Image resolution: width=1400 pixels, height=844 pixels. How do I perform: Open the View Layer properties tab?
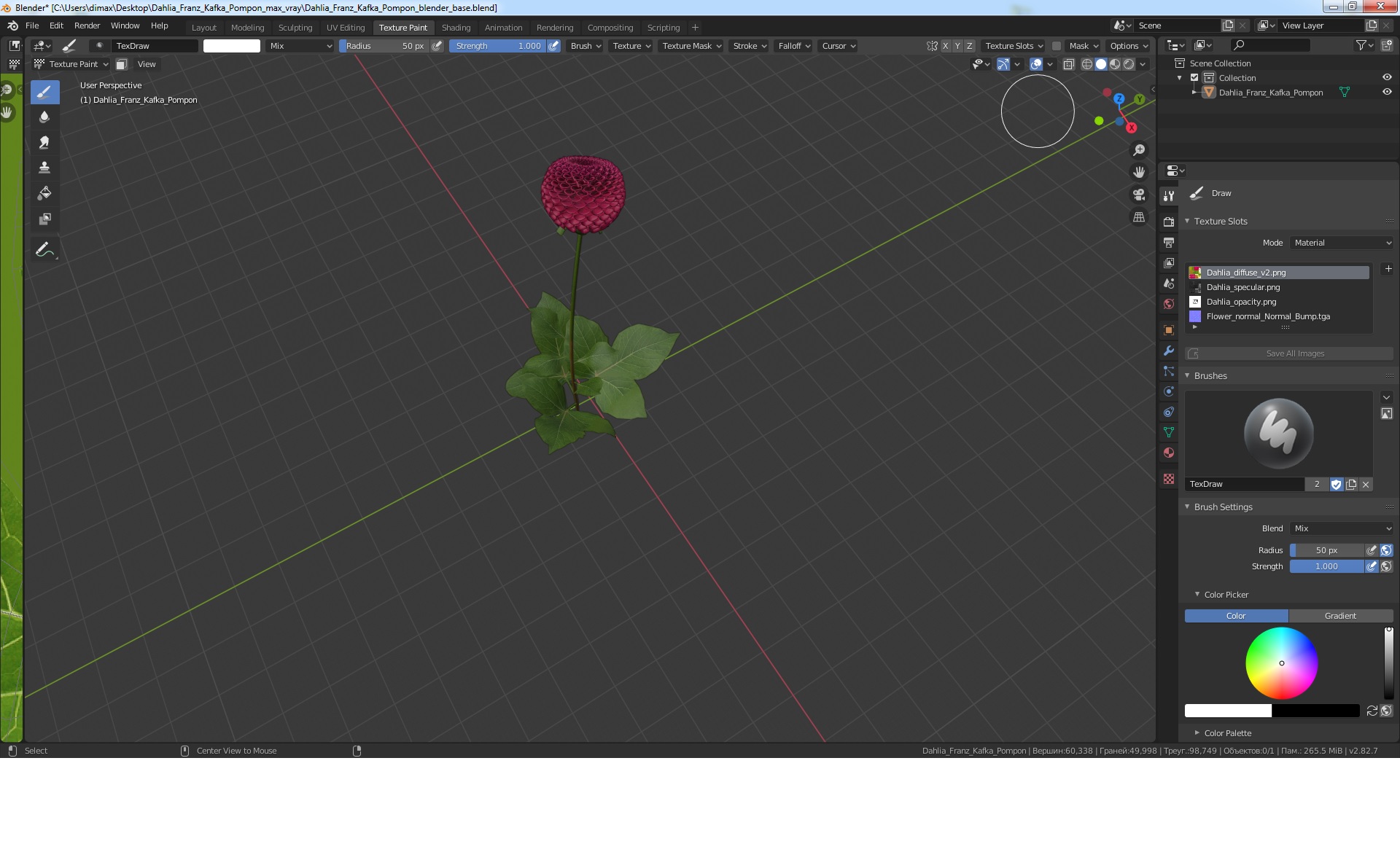pos(1169,262)
